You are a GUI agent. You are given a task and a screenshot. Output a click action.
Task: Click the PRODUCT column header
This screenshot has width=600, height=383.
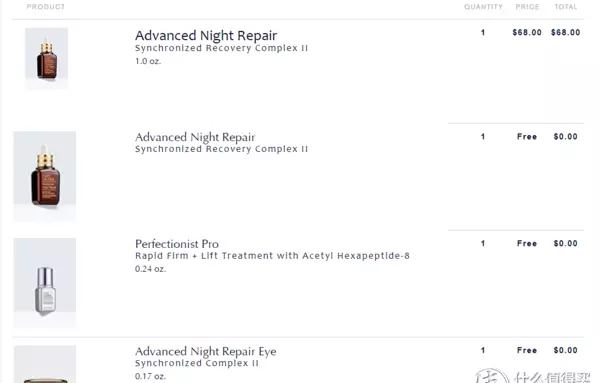coord(46,7)
